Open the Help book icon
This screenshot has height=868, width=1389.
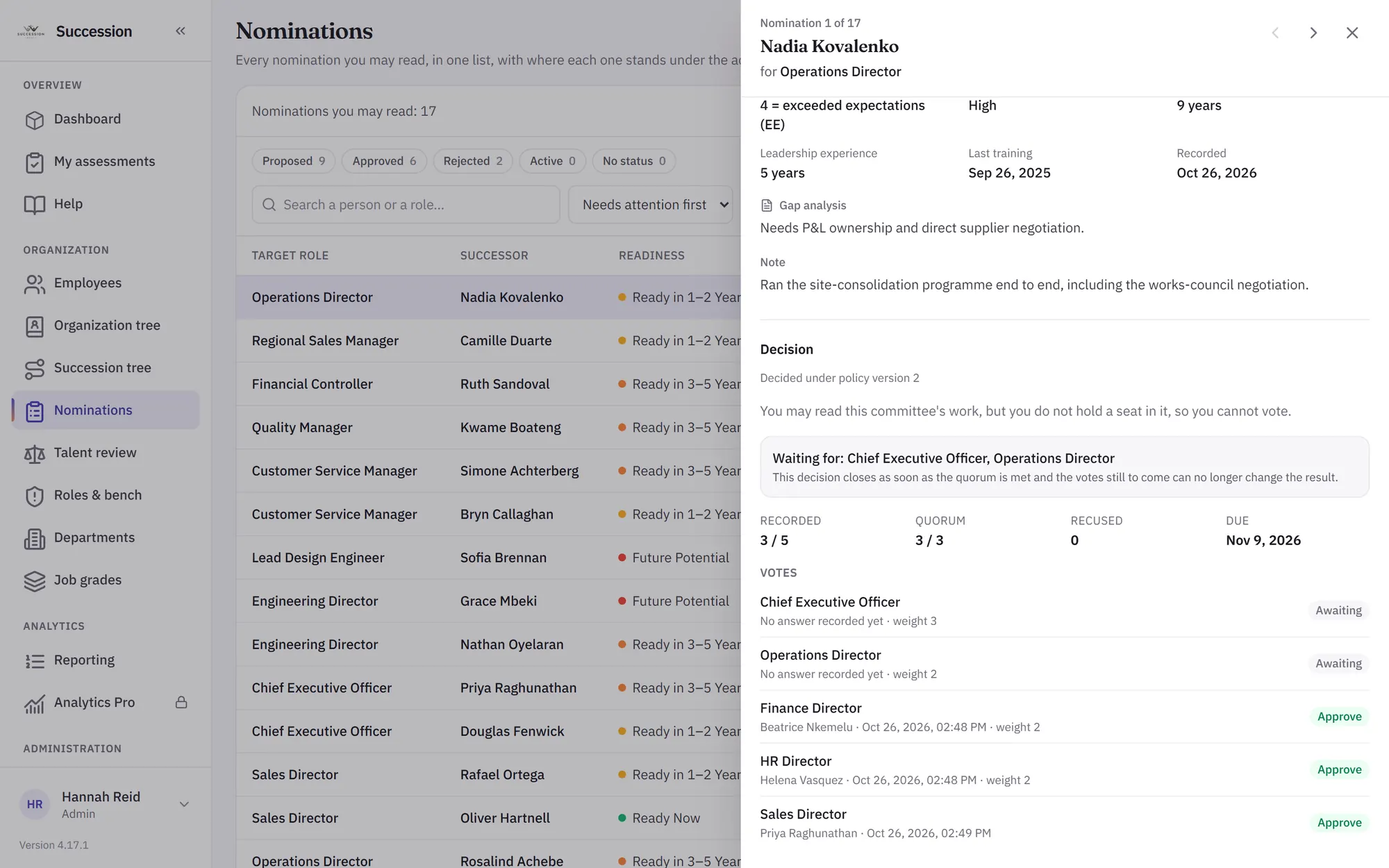pyautogui.click(x=34, y=204)
